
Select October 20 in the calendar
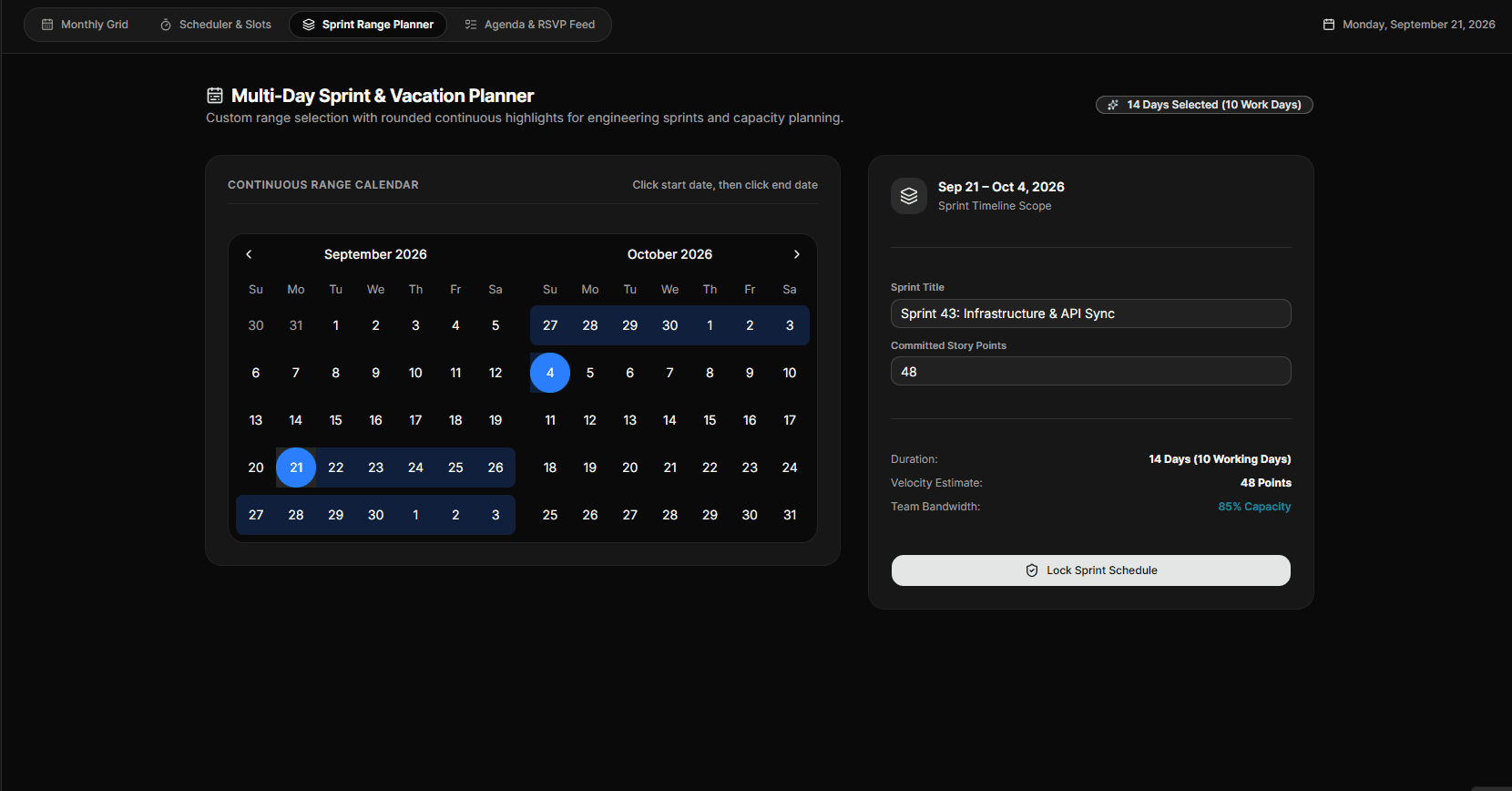(x=630, y=467)
